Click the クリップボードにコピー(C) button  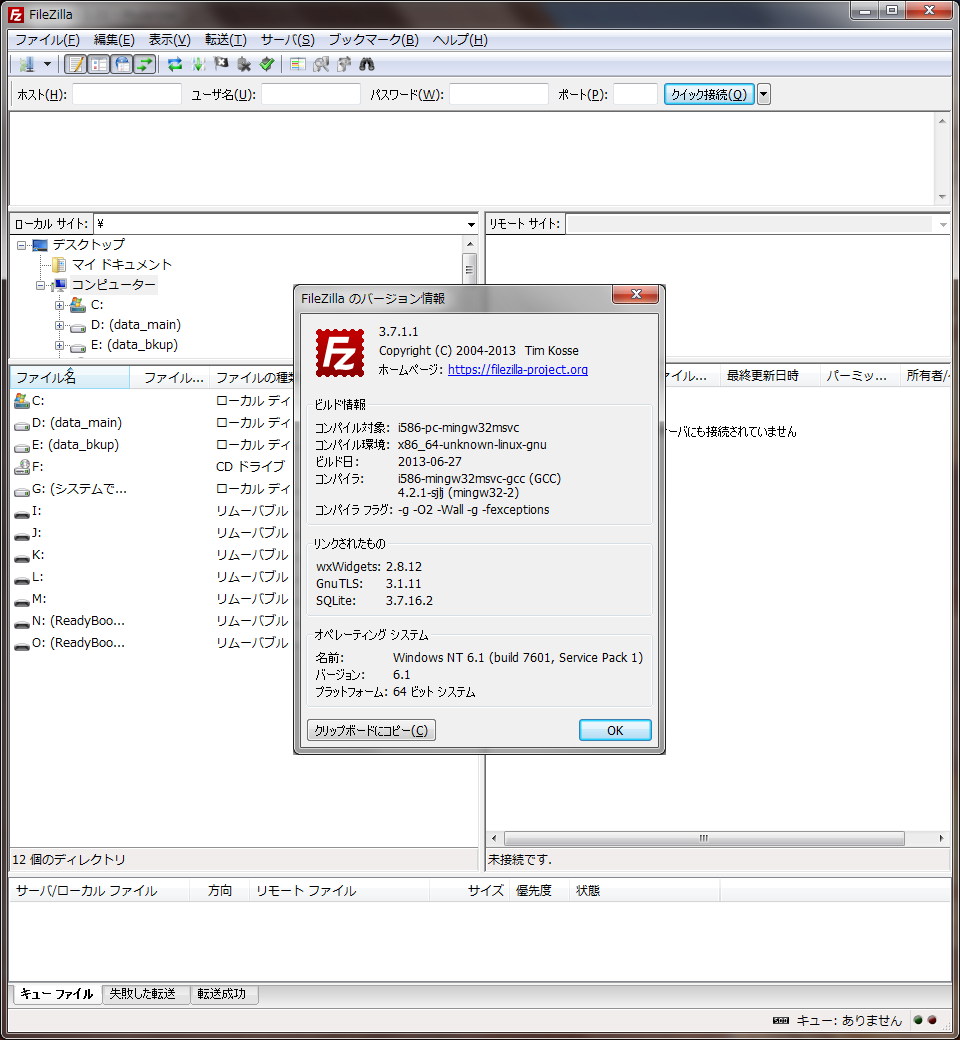click(x=372, y=730)
